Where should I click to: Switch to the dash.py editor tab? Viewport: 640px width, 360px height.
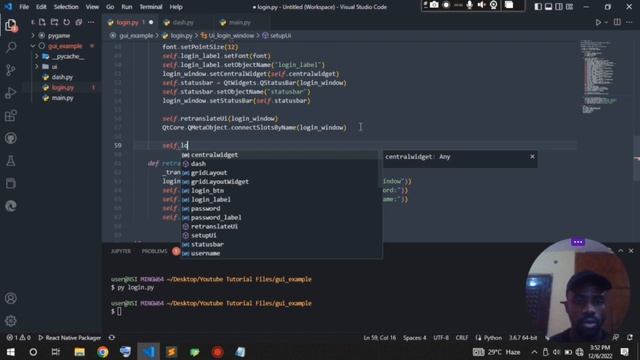[183, 22]
